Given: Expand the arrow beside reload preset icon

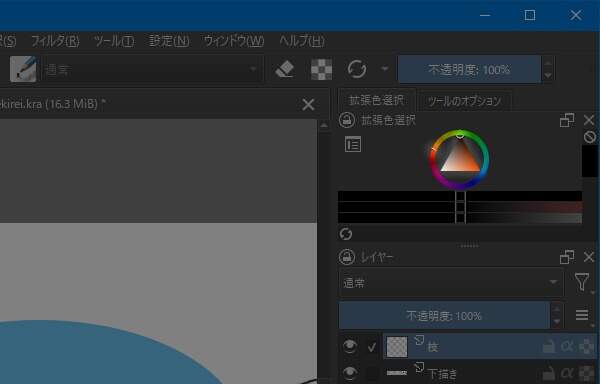Looking at the screenshot, I should point(385,69).
